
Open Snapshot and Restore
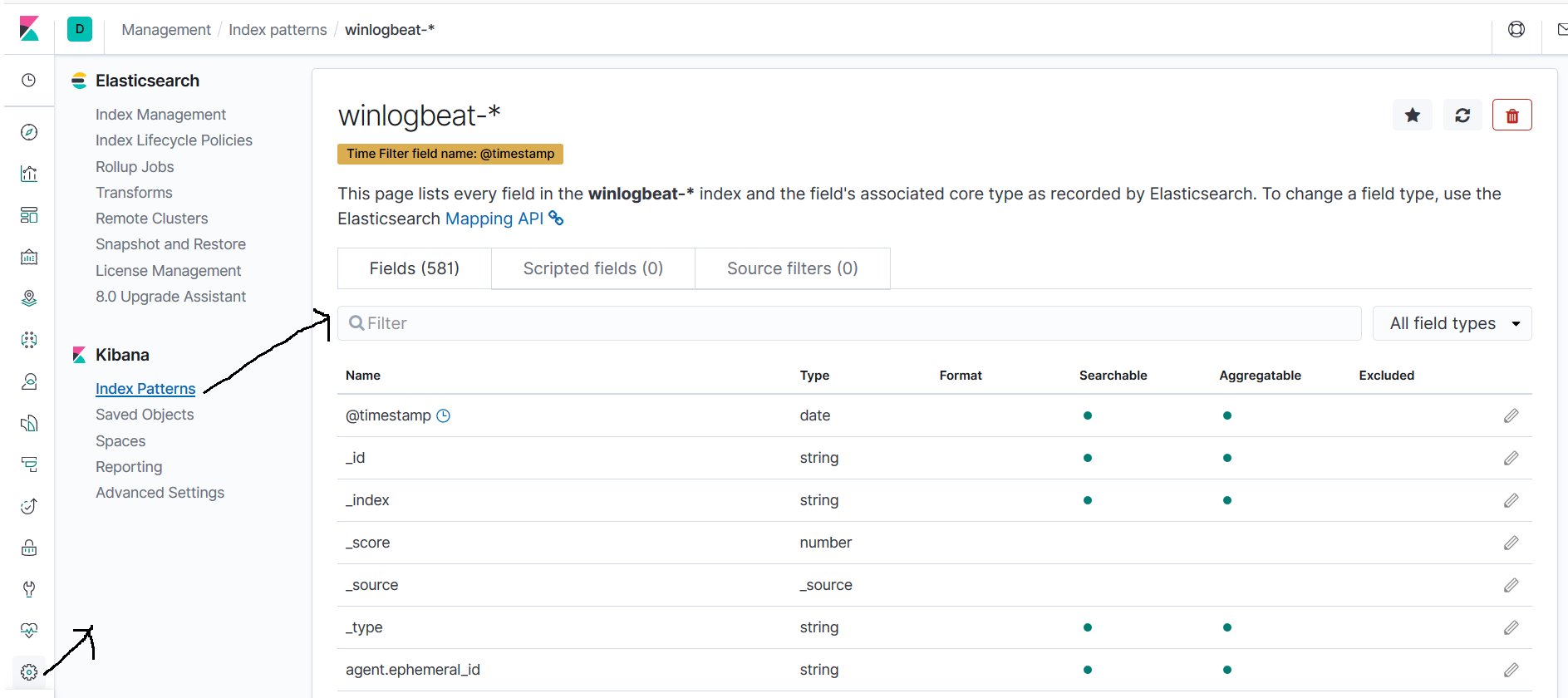pos(170,244)
